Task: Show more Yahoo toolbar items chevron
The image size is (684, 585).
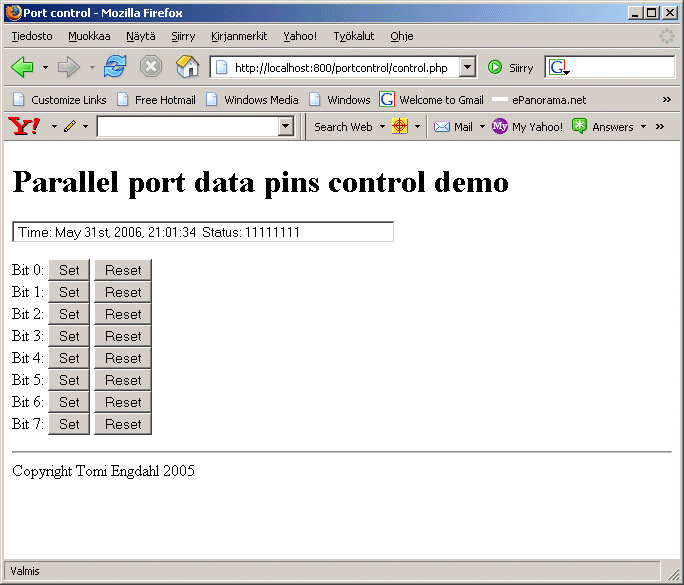Action: click(660, 127)
